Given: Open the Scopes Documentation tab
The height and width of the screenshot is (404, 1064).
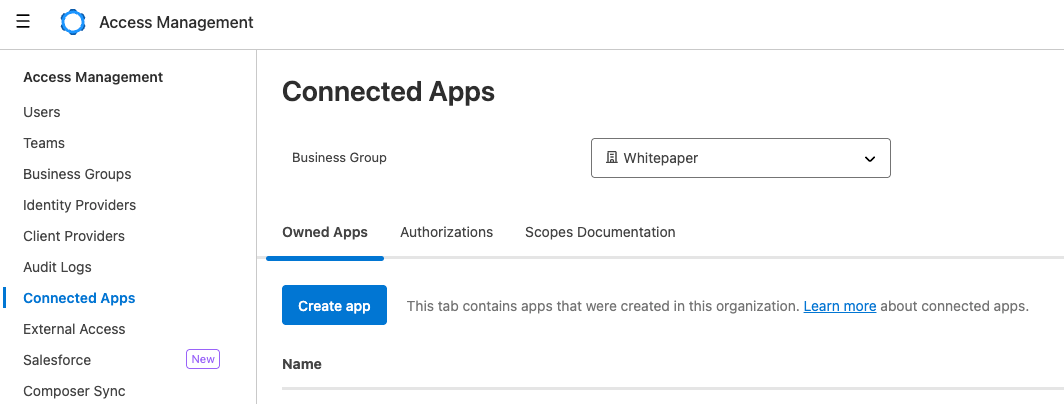Looking at the screenshot, I should point(600,232).
